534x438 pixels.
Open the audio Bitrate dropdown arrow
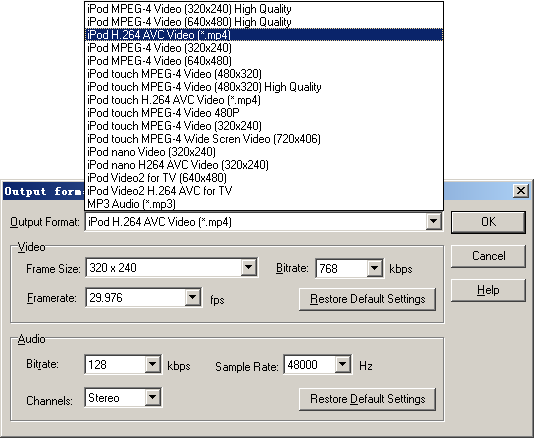tap(153, 364)
